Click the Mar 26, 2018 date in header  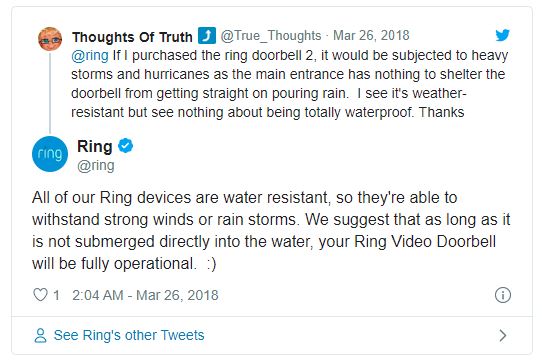click(371, 35)
